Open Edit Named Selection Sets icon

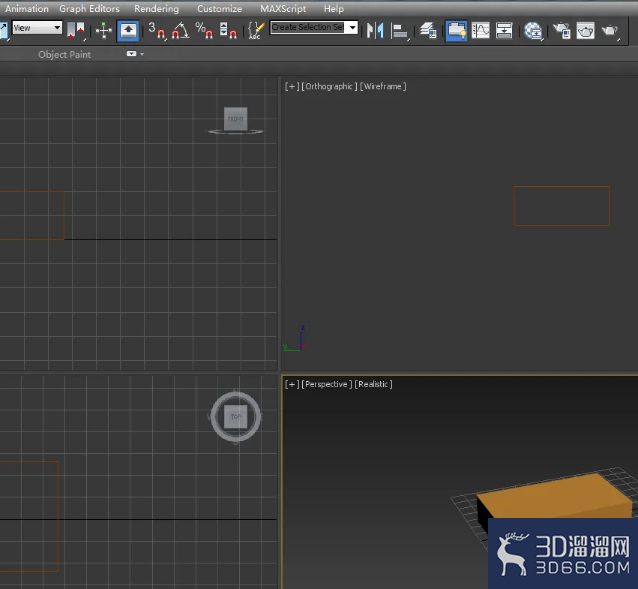click(x=256, y=31)
